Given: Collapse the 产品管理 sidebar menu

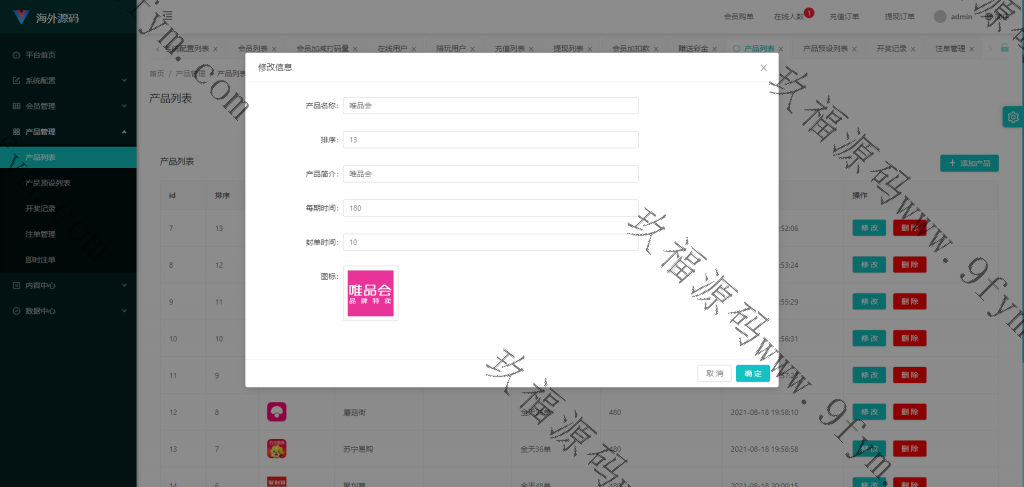Looking at the screenshot, I should [x=68, y=132].
